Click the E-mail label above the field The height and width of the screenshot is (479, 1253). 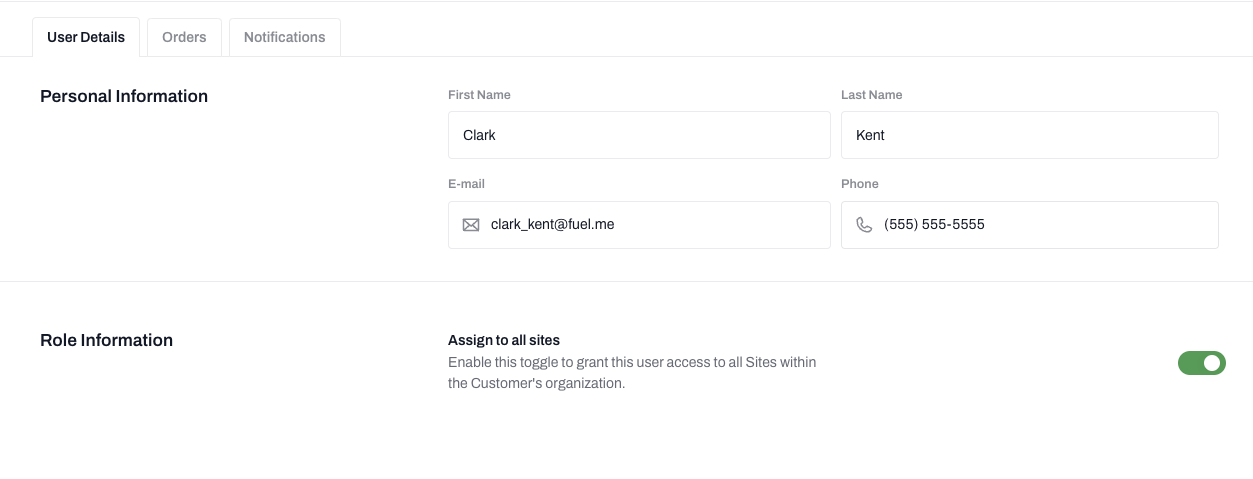pos(466,184)
